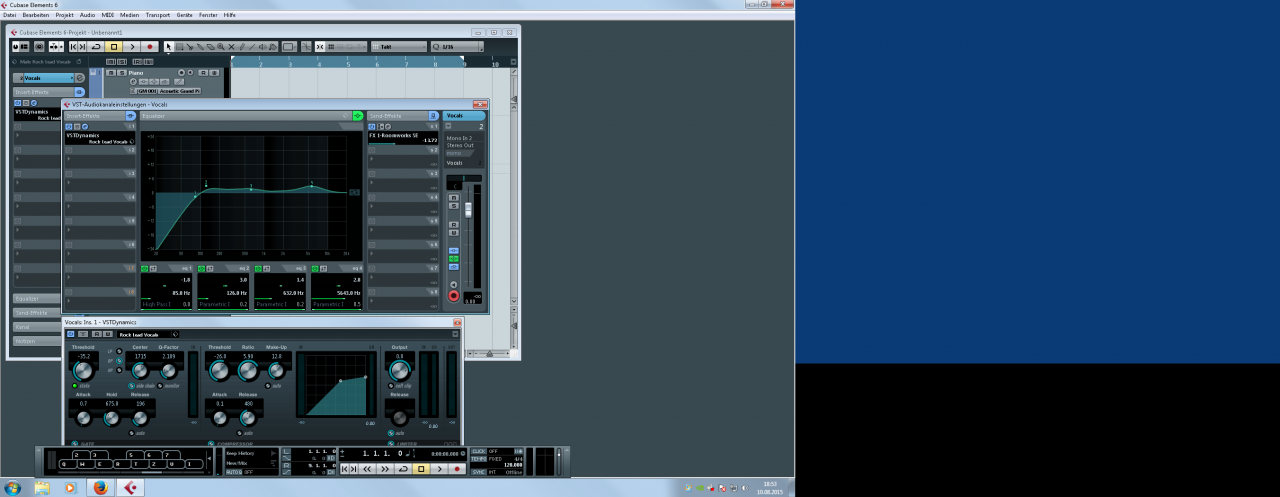Toggle Cycle on the transport panel

pyautogui.click(x=403, y=469)
